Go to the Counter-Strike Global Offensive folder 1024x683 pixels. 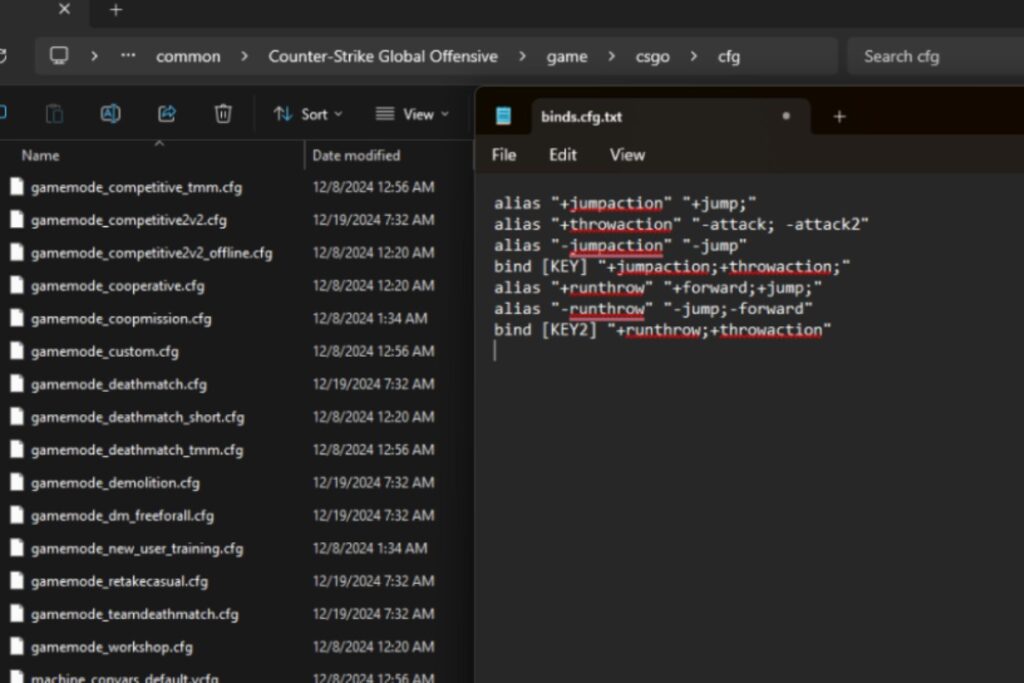tap(382, 56)
